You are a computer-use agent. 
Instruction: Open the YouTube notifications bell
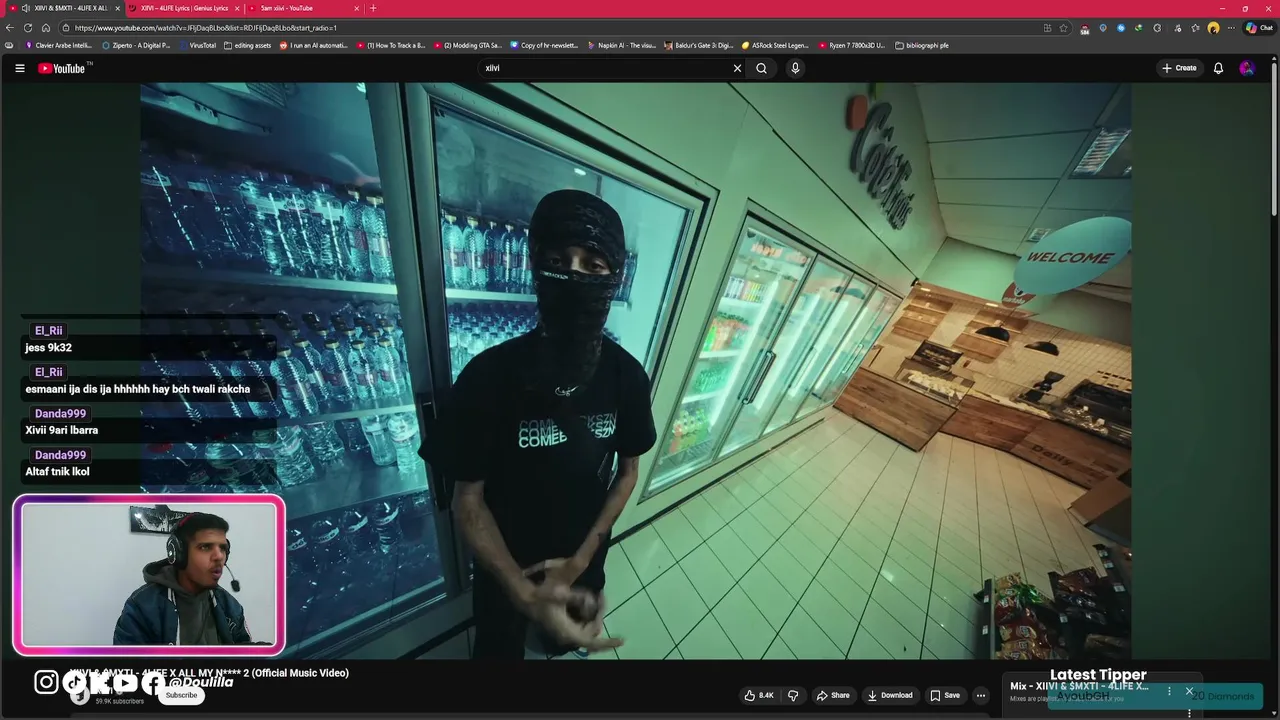(x=1218, y=68)
